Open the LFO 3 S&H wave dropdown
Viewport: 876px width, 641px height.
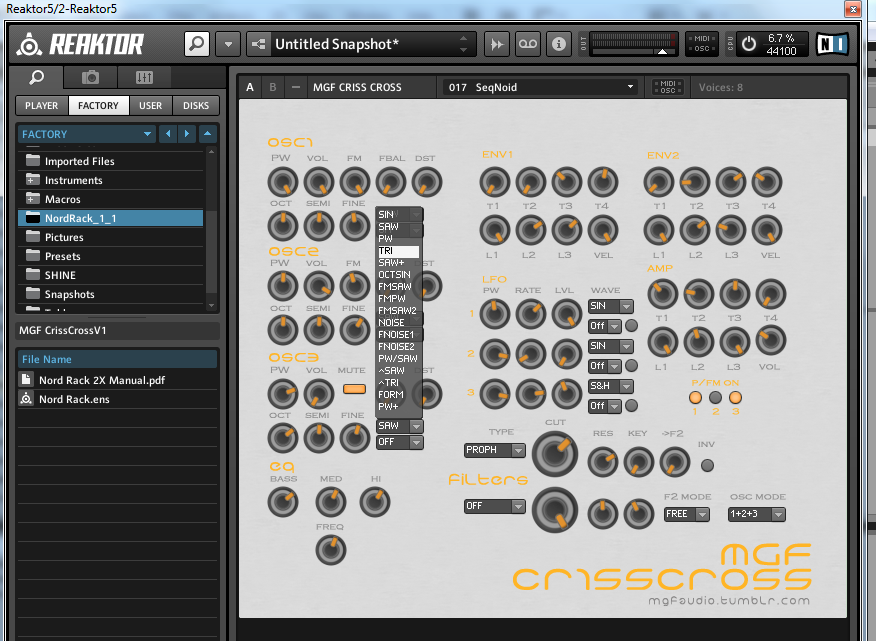(611, 386)
